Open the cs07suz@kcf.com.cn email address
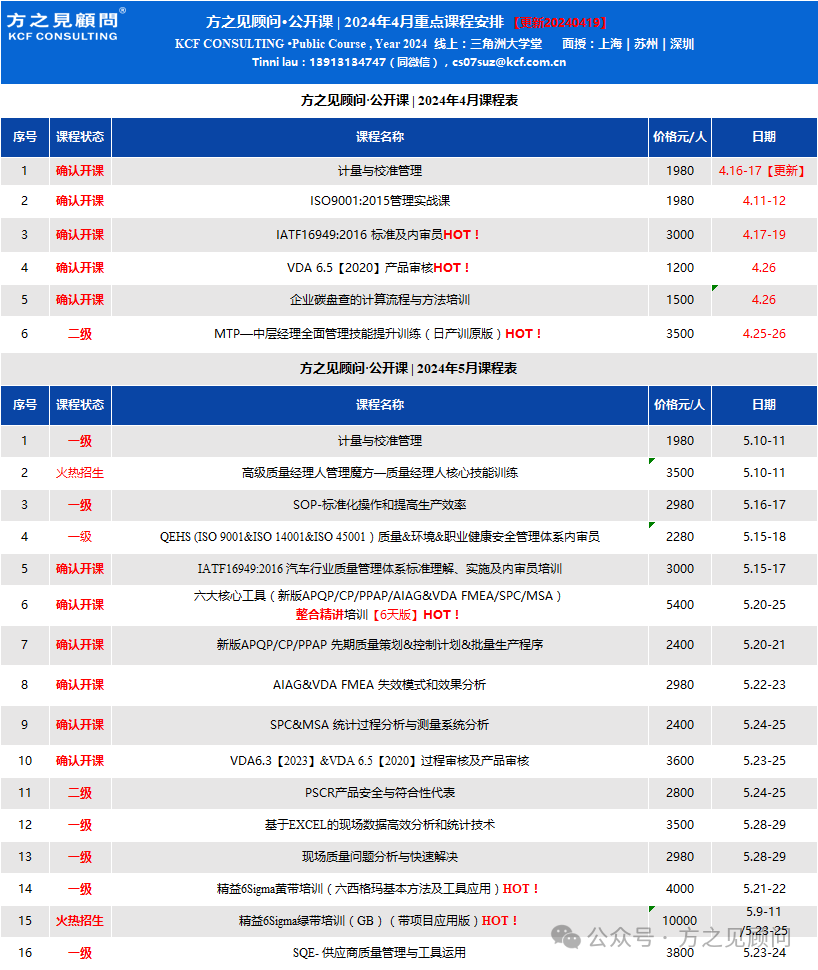Image resolution: width=818 pixels, height=970 pixels. [x=509, y=62]
